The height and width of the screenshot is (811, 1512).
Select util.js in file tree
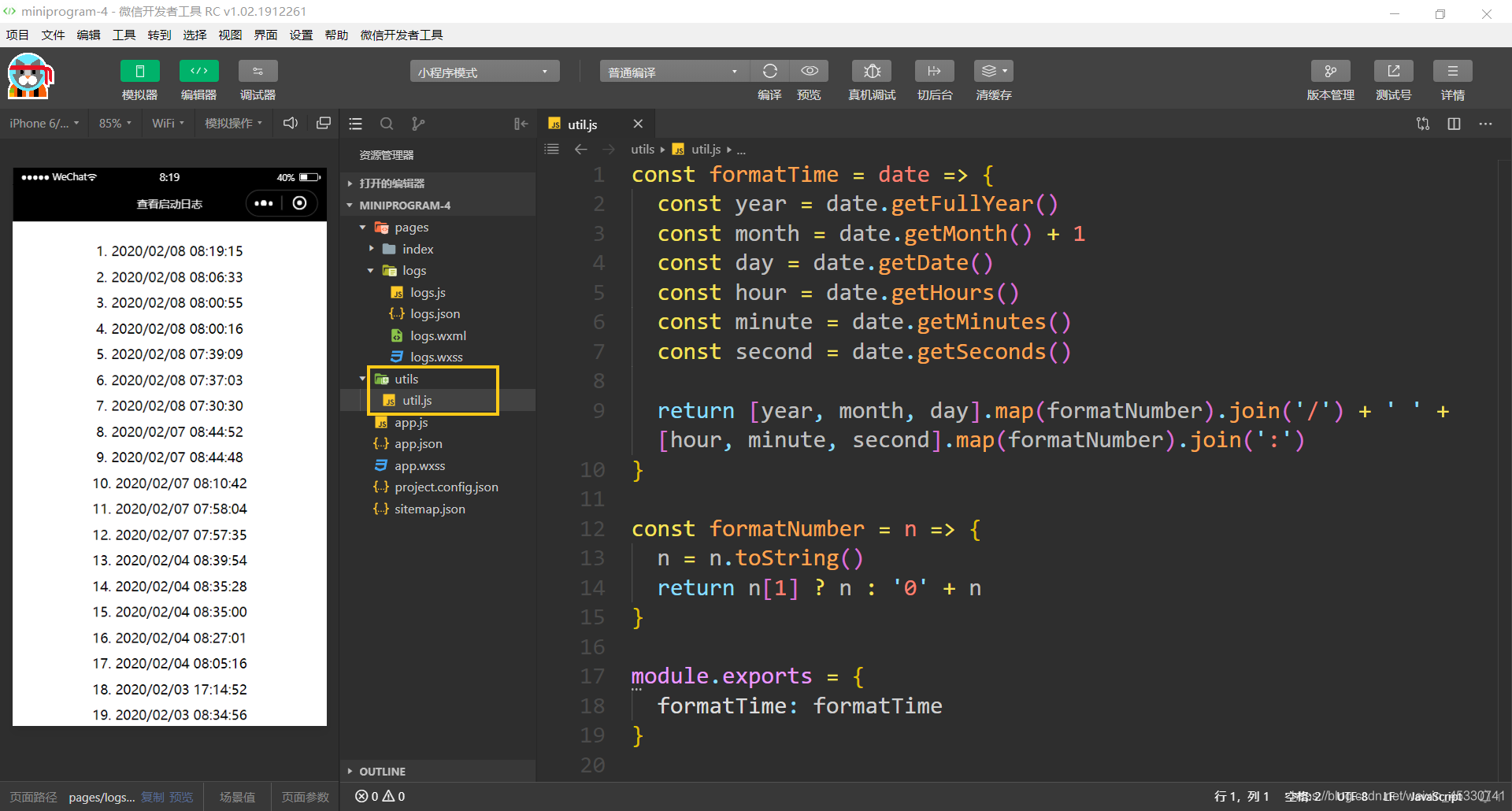click(438, 401)
